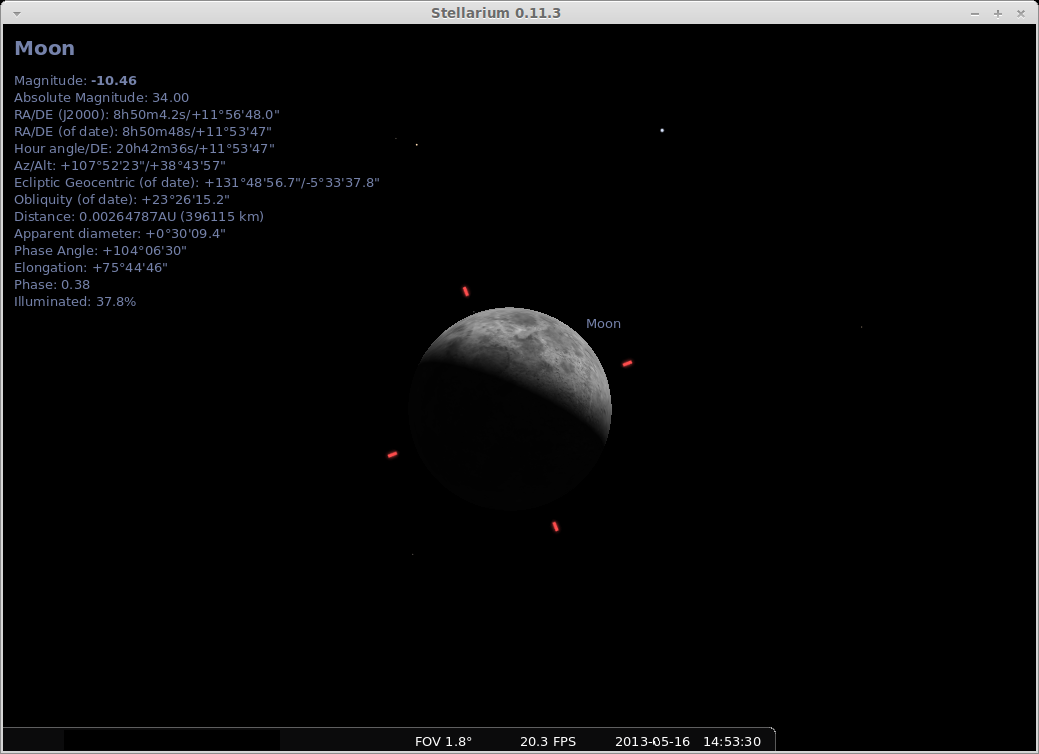Click the Elongation line
1039x754 pixels.
pyautogui.click(x=91, y=268)
